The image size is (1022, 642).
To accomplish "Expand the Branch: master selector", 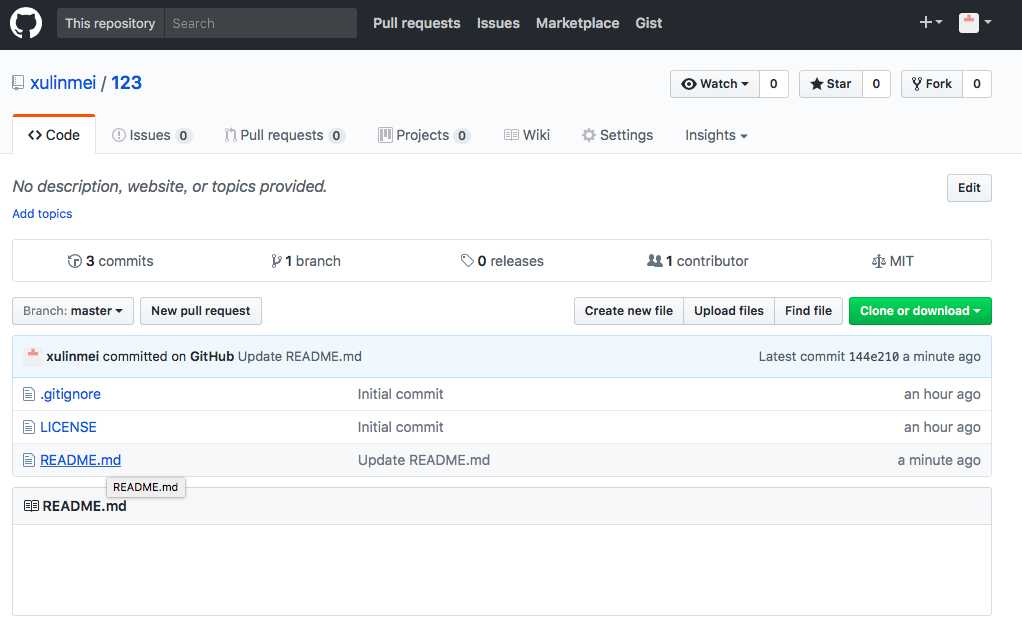I will coord(73,311).
